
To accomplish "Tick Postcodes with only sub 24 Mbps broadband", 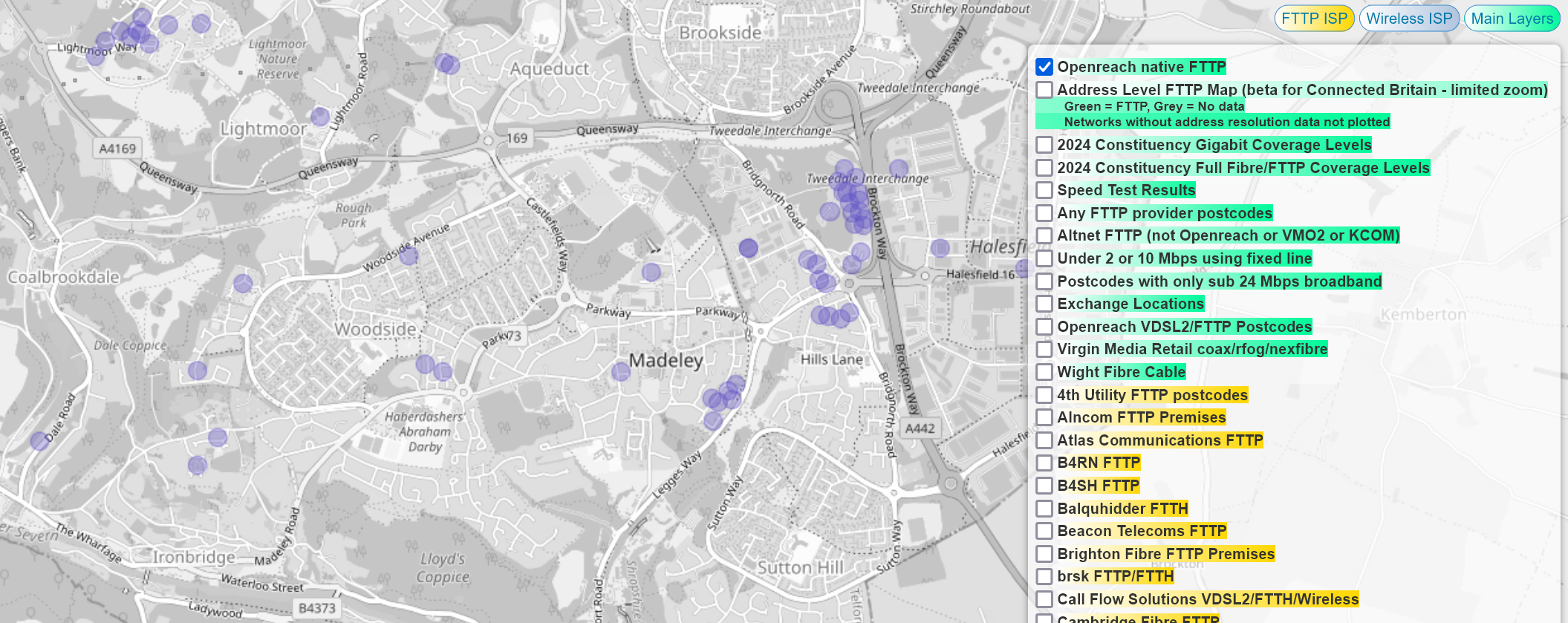I will 1044,281.
